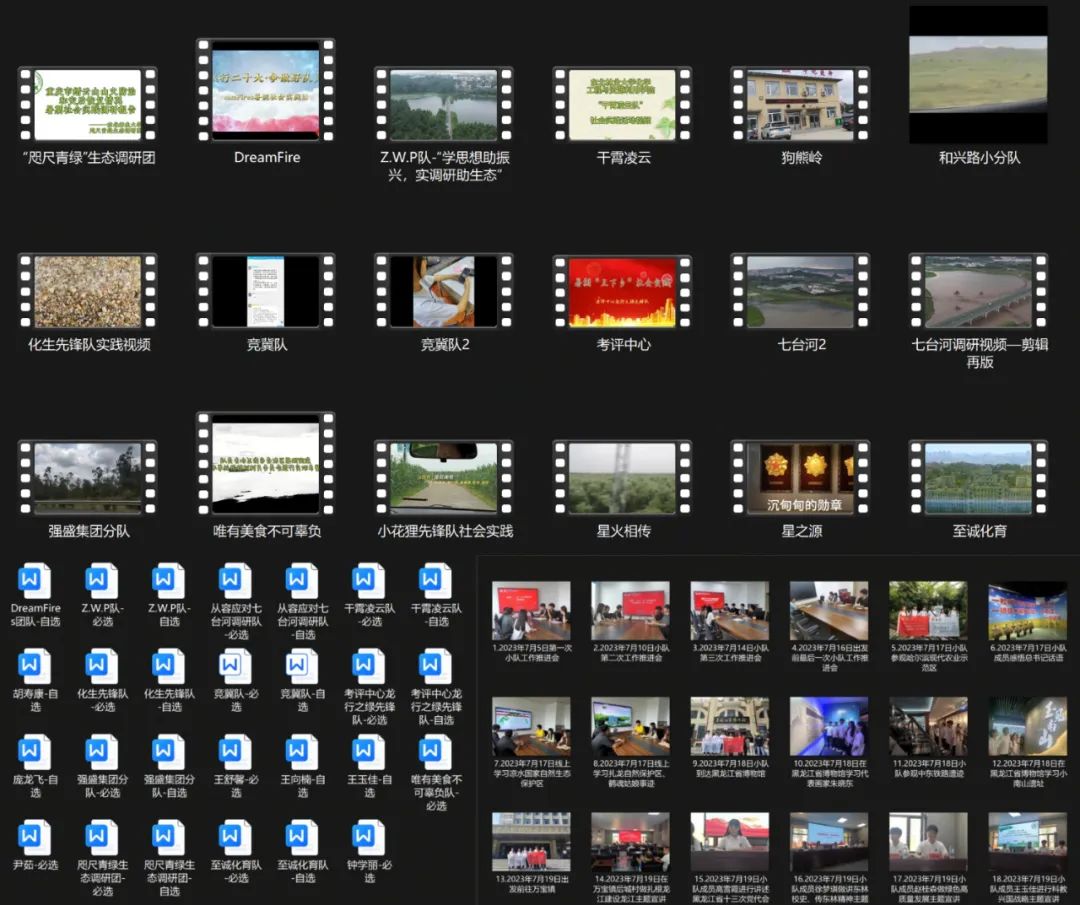This screenshot has width=1080, height=905.
Task: Select the 干霄凌云 video thumbnail
Action: coord(623,104)
